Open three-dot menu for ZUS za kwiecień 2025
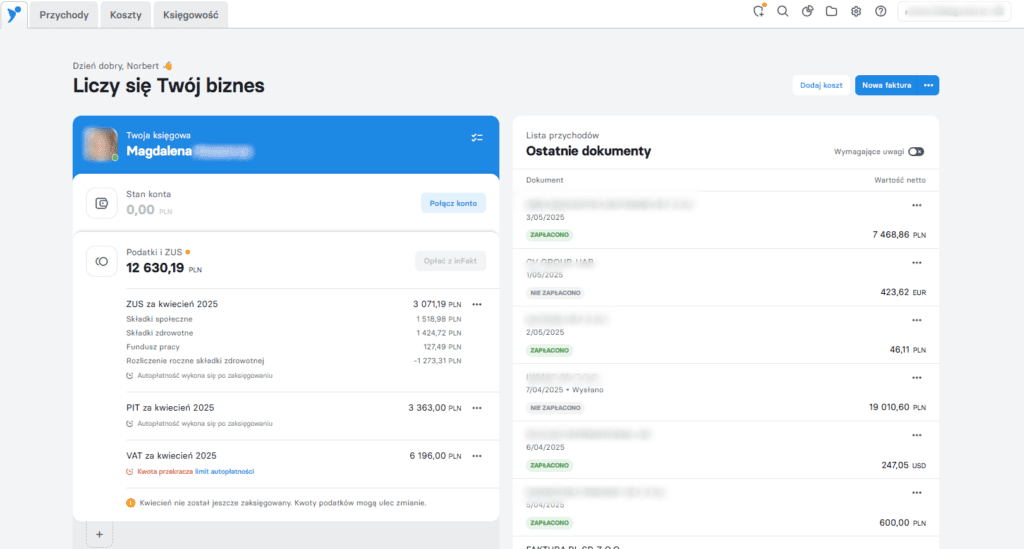Screen dimensions: 1024x549 pos(477,304)
